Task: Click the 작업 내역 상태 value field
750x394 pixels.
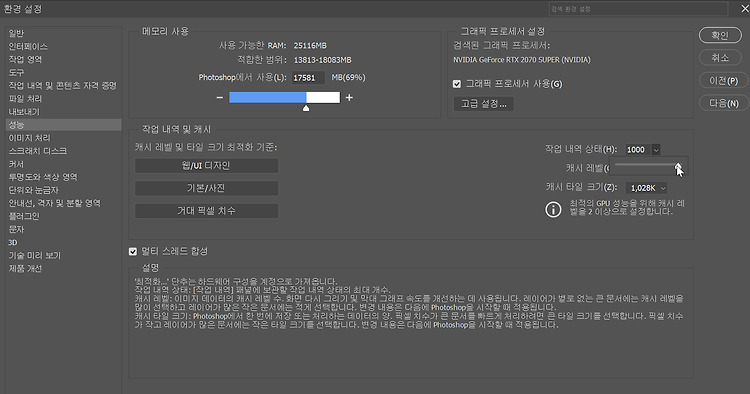Action: point(638,150)
